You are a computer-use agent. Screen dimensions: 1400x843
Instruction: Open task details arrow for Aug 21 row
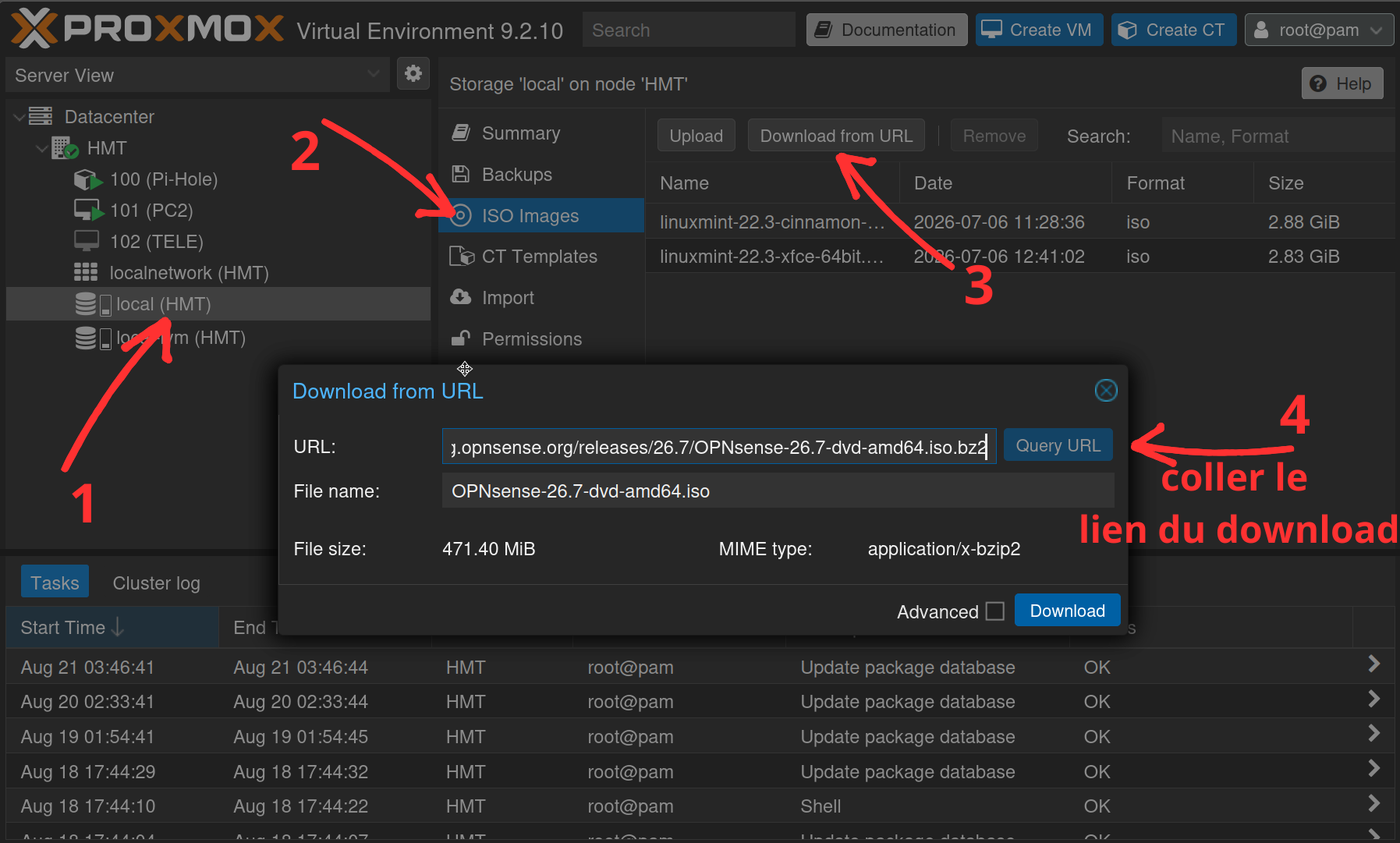pyautogui.click(x=1373, y=664)
